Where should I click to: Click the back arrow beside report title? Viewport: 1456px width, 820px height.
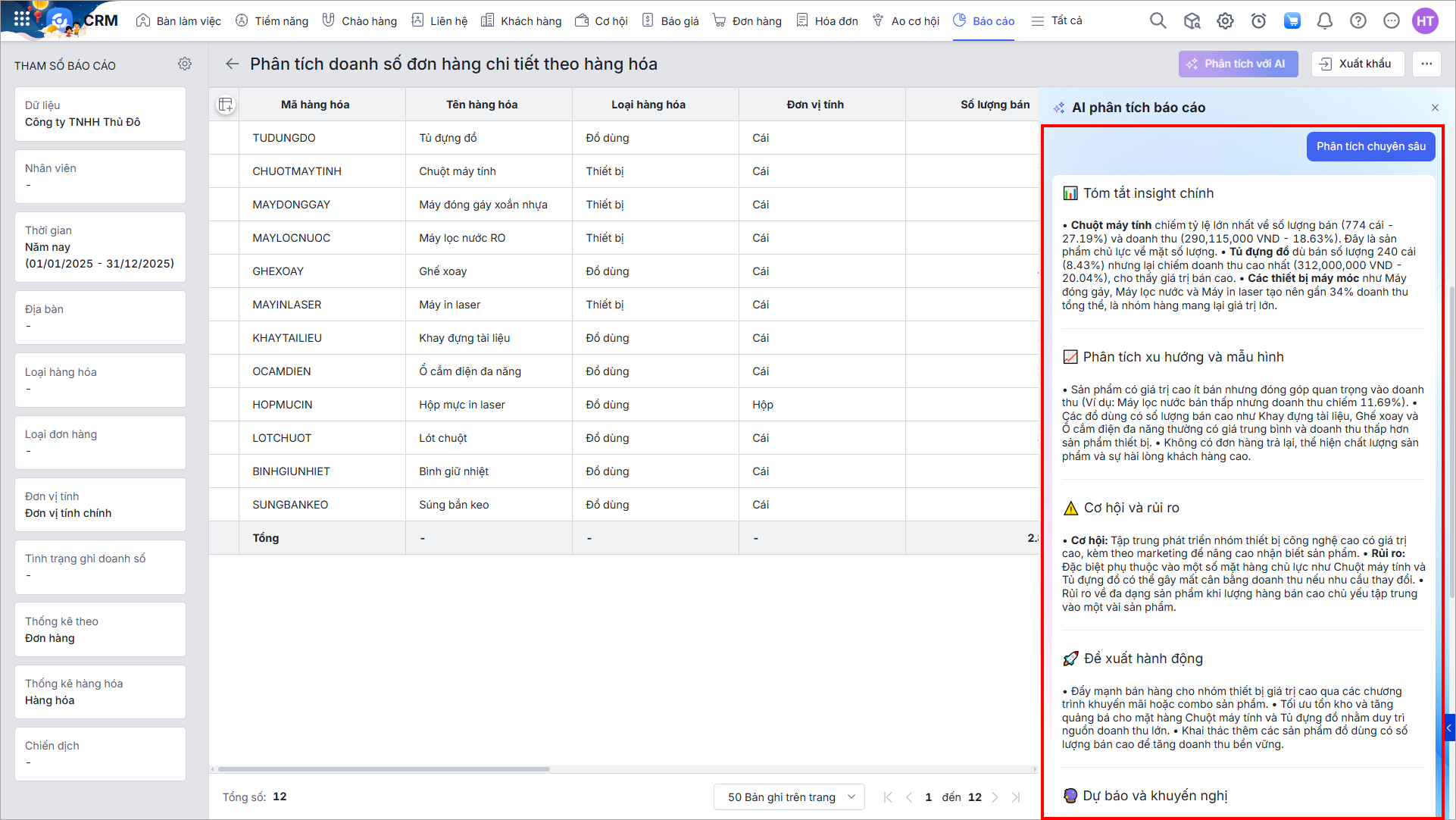pyautogui.click(x=232, y=64)
